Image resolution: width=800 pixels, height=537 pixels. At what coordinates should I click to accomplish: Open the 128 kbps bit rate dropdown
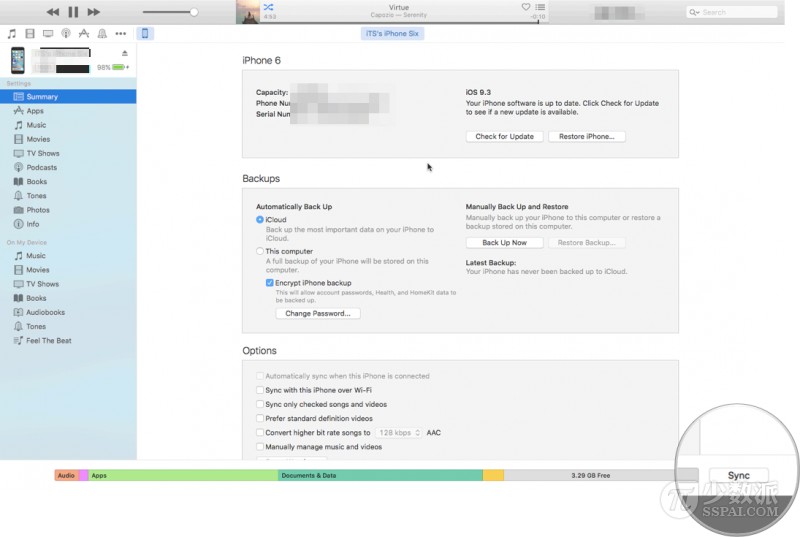[398, 432]
